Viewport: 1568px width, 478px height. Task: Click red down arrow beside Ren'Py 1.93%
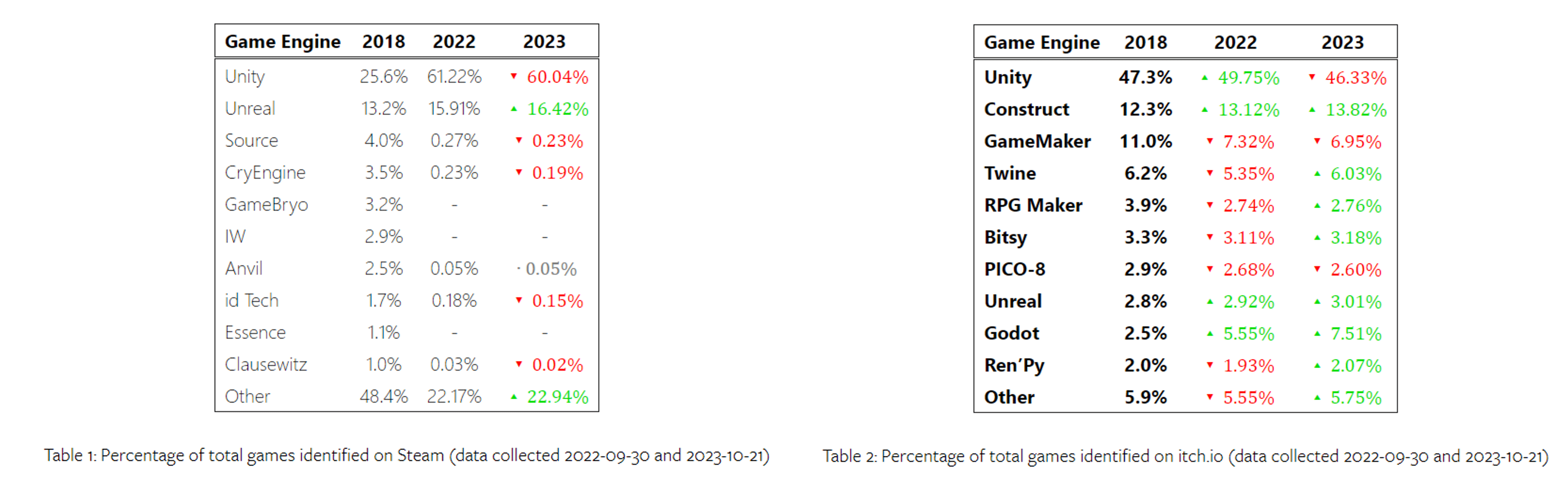coord(1210,365)
